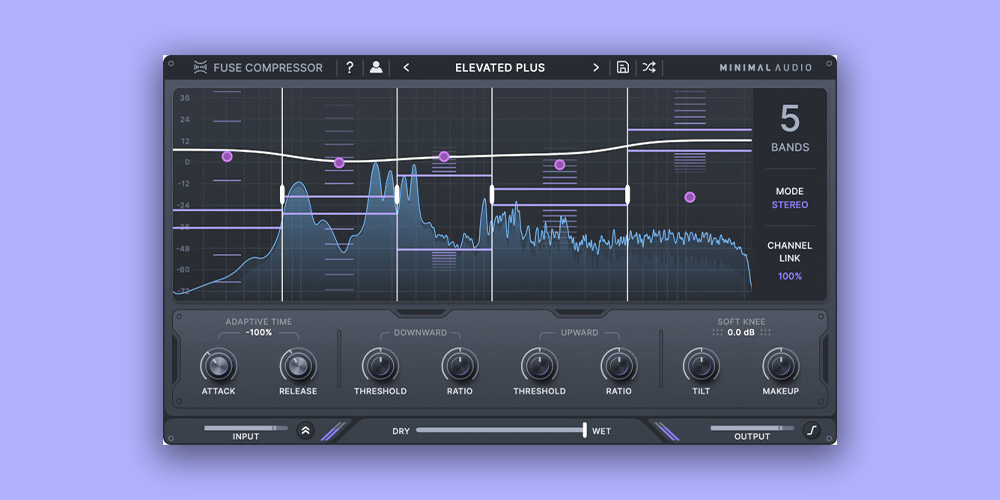Select the second band purple node
The width and height of the screenshot is (1000, 500).
(x=339, y=163)
